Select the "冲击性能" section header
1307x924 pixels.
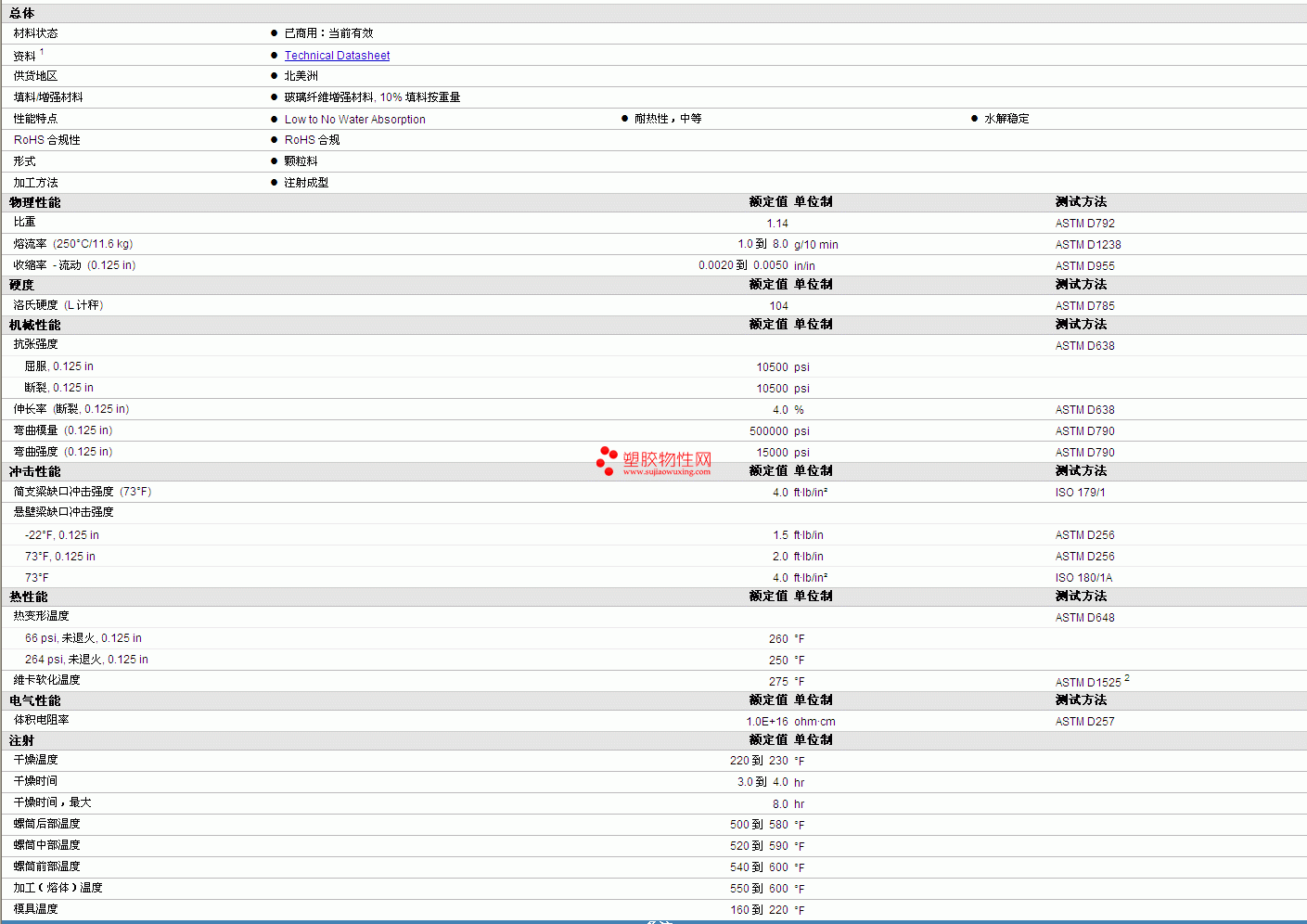tap(34, 471)
